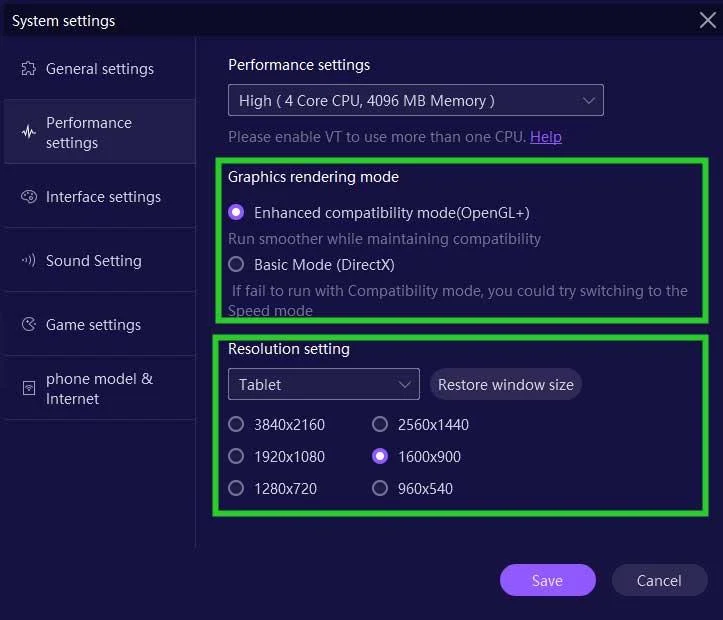Click the Help link for VT
The height and width of the screenshot is (620, 723).
tap(545, 136)
